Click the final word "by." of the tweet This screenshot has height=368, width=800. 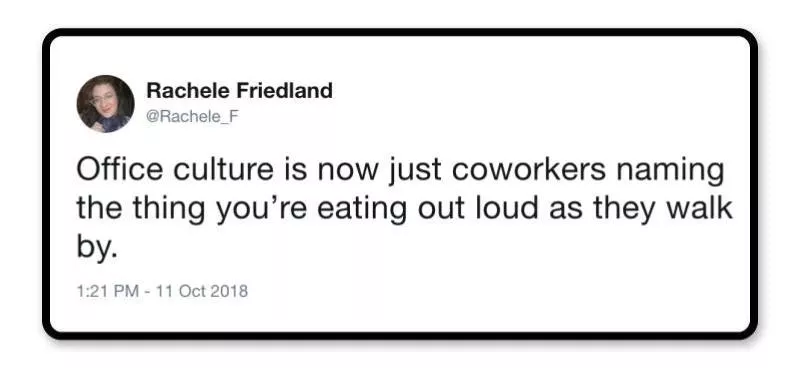[97, 250]
